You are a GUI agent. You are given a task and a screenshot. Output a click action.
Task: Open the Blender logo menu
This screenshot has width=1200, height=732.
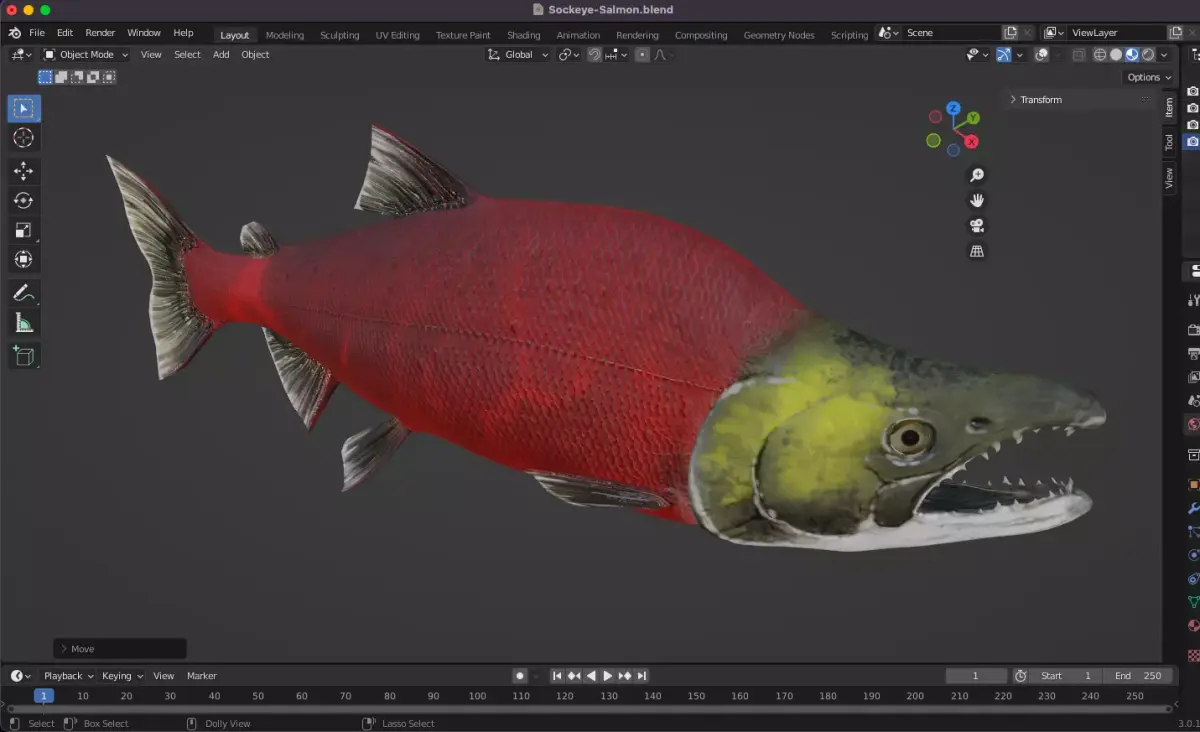[15, 33]
